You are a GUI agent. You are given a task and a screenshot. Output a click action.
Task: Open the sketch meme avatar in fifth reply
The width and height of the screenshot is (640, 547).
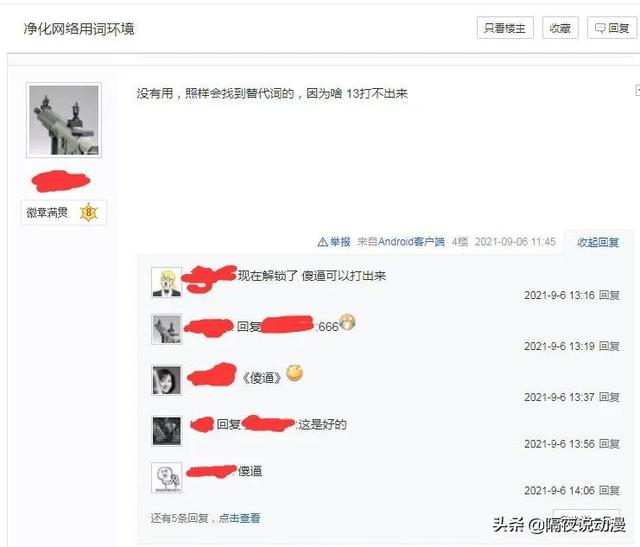pos(167,478)
